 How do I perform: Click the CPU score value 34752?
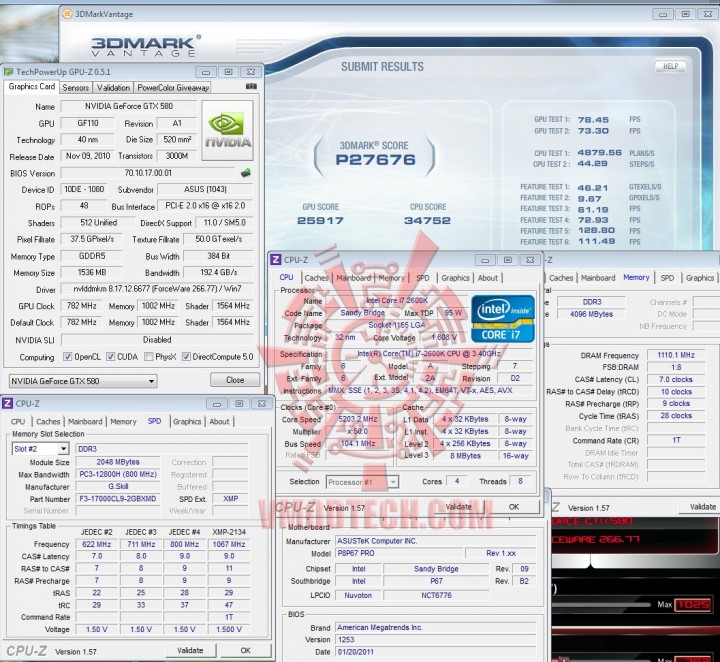pos(427,221)
